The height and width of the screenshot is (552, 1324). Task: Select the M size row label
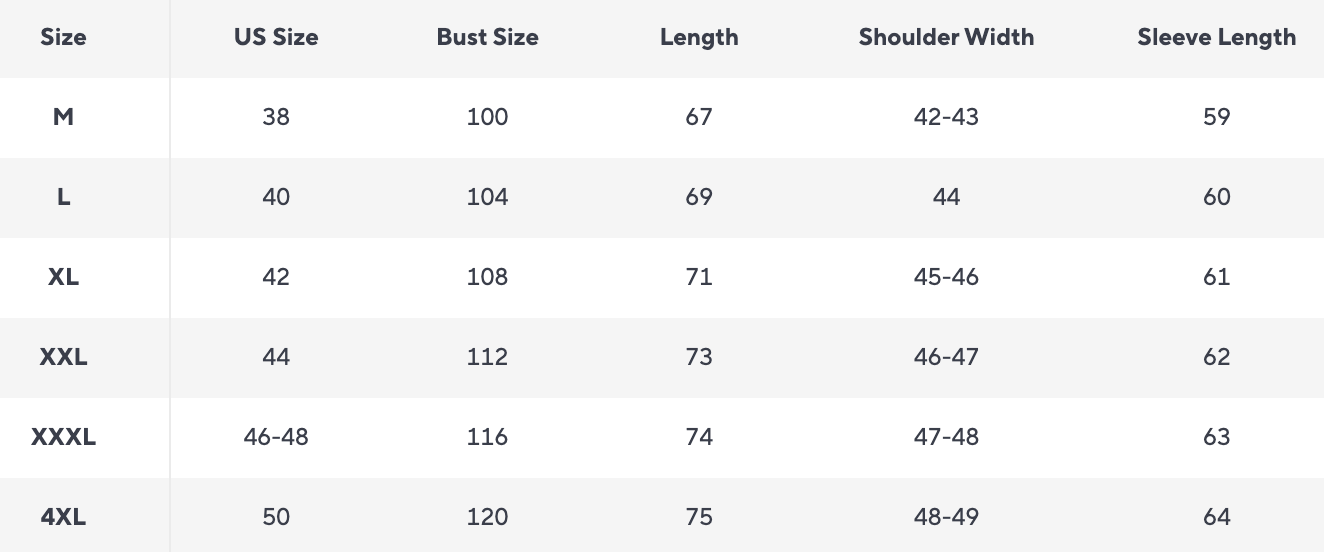coord(63,117)
